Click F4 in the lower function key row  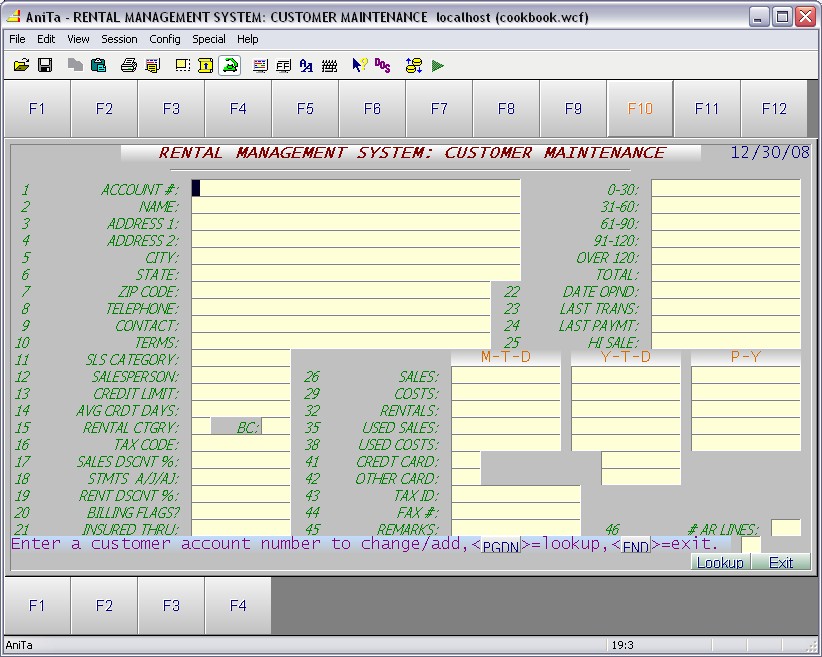pyautogui.click(x=238, y=606)
